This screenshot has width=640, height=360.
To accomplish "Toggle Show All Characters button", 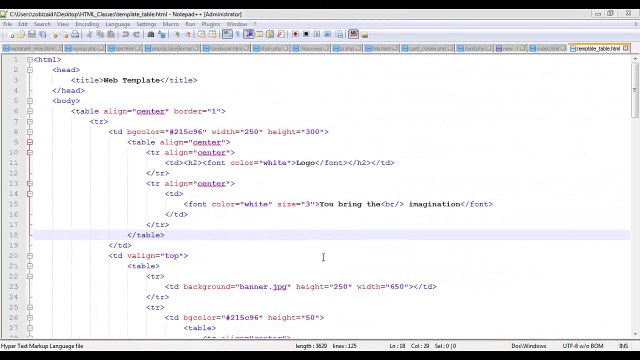I will click(238, 35).
